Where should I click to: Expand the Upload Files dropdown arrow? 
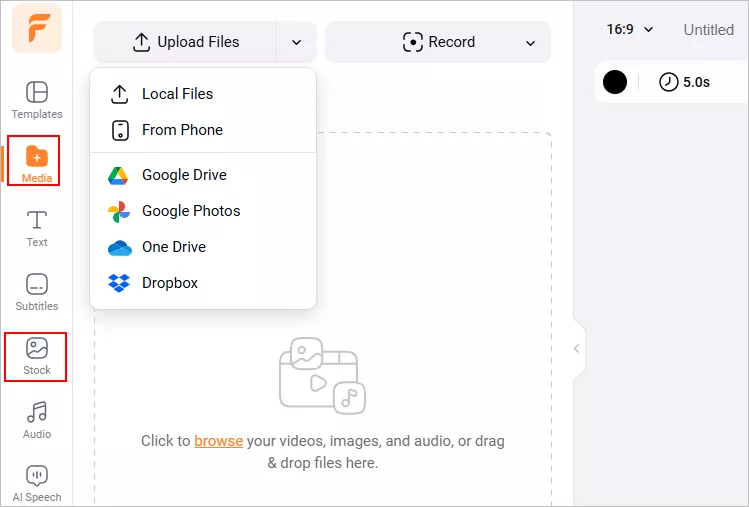tap(297, 42)
